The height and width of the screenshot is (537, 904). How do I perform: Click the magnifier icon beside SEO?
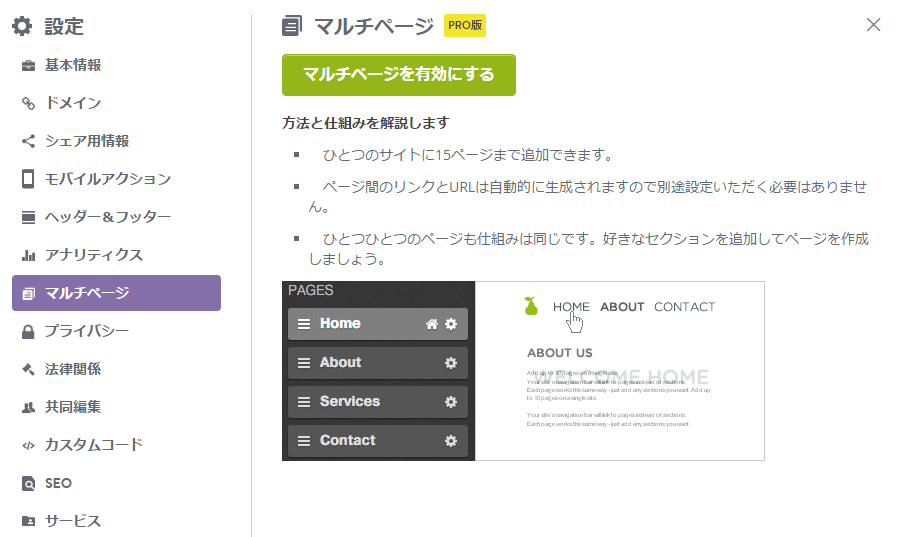point(28,483)
